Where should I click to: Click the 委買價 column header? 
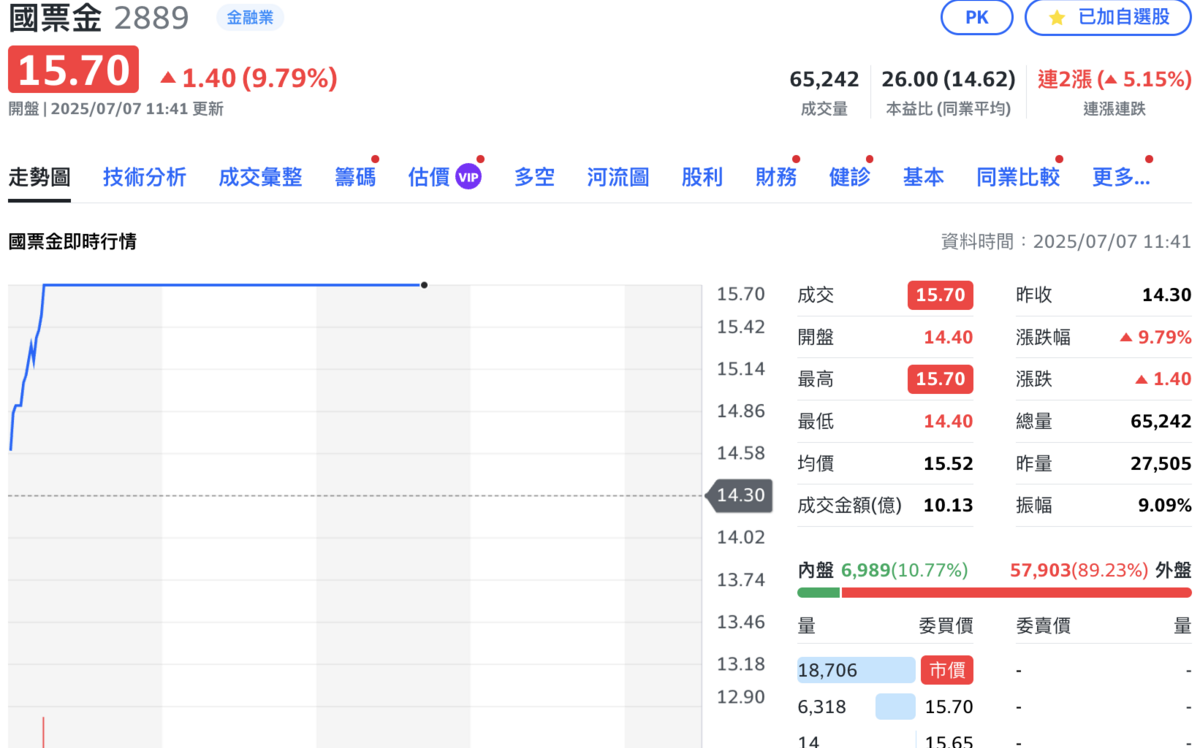pos(945,626)
